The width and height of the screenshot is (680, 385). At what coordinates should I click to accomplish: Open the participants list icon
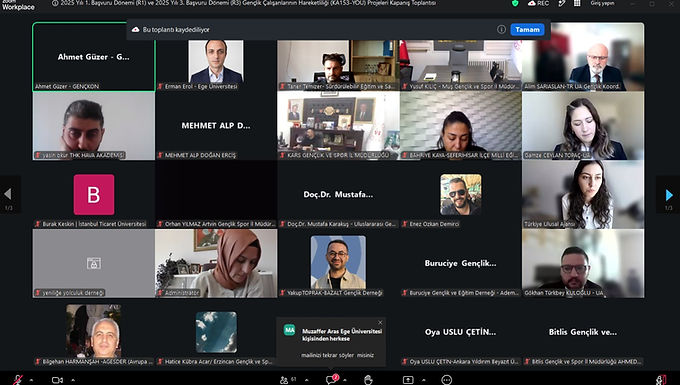(284, 380)
